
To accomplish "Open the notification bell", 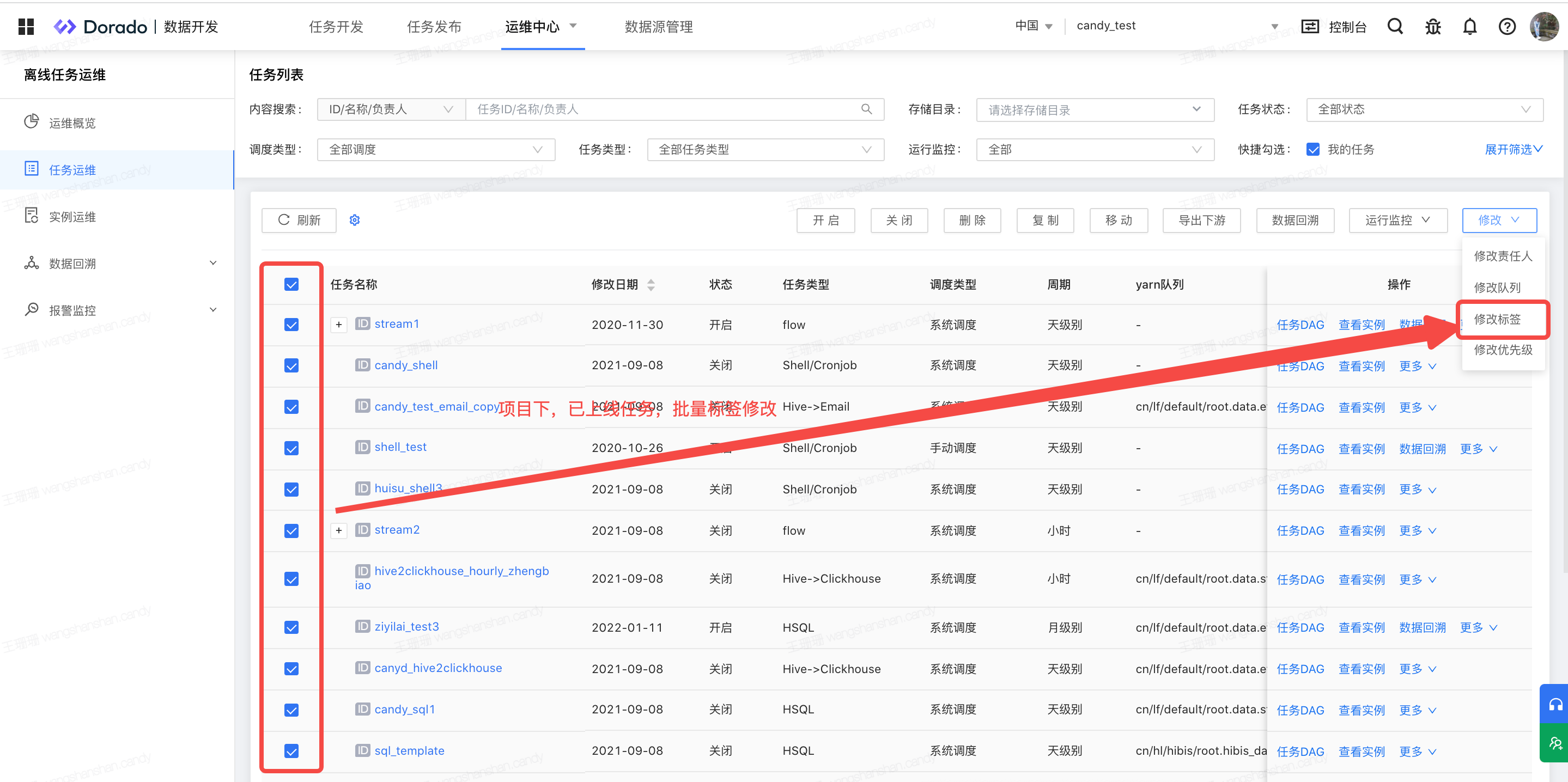I will pos(1469,26).
